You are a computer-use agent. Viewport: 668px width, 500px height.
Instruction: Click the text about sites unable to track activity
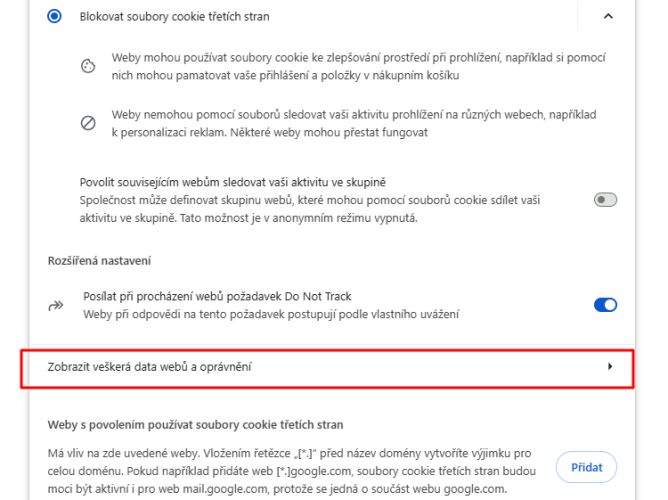354,124
